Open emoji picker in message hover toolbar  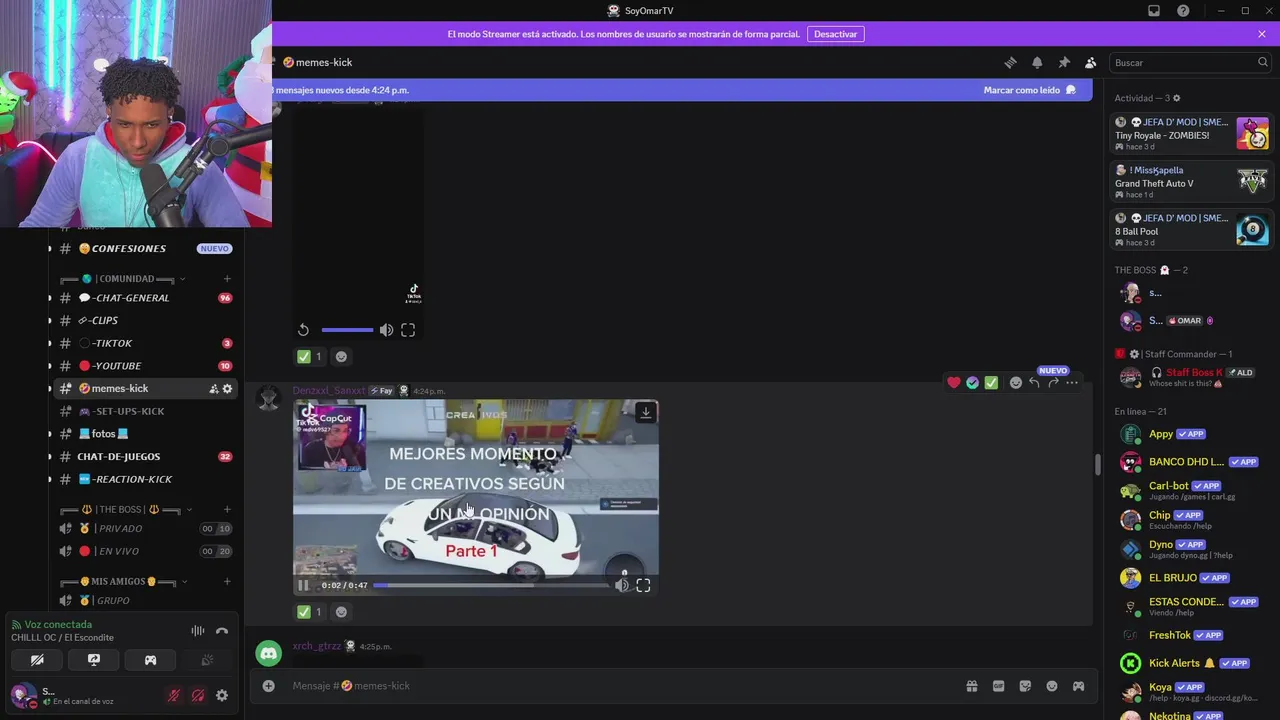click(x=1015, y=382)
